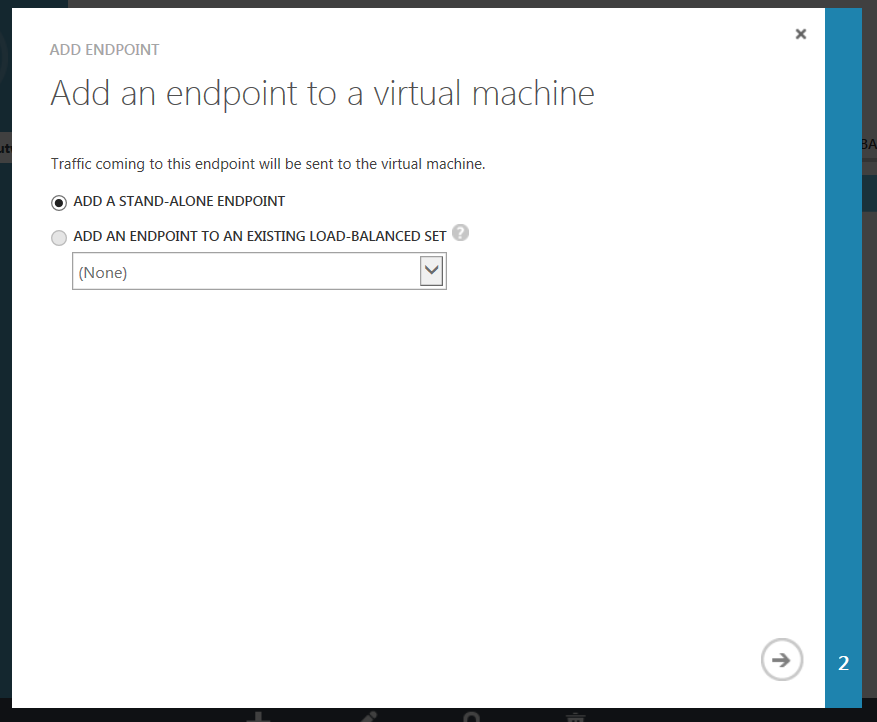Click the dimmed background left of dialog
The image size is (877, 722).
[x=5, y=400]
